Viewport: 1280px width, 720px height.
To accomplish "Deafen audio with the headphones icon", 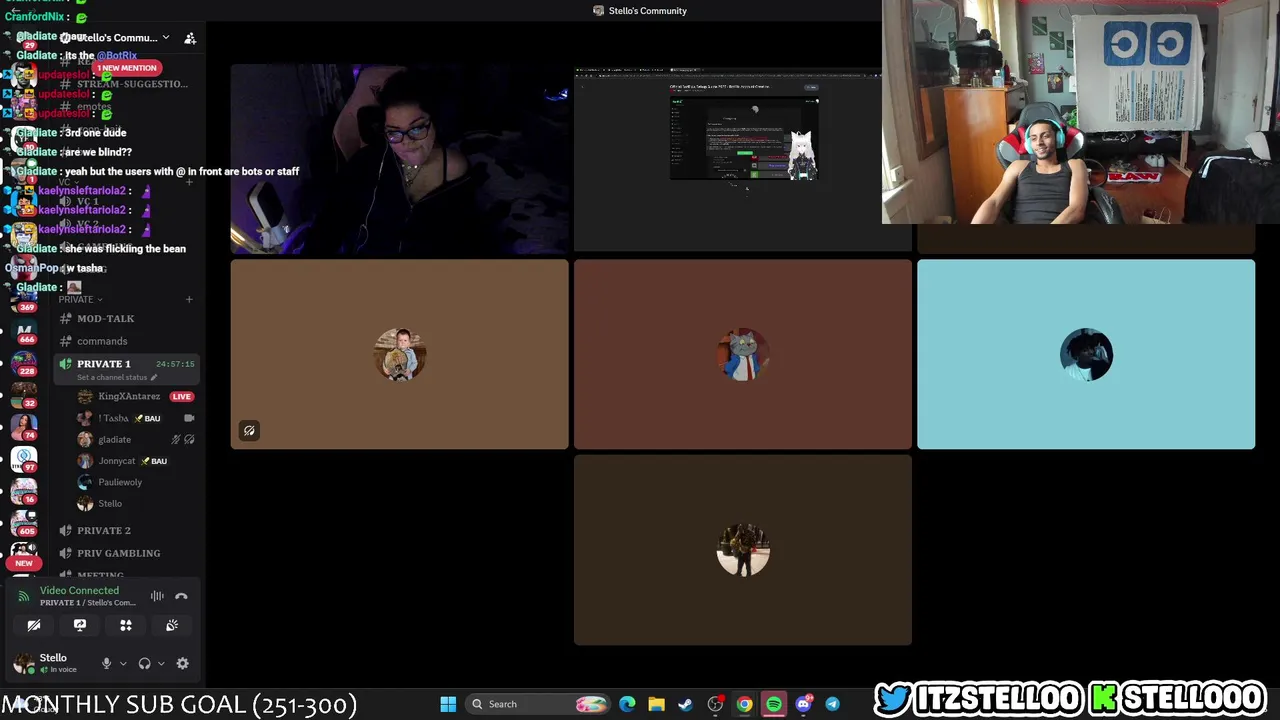I will point(144,663).
